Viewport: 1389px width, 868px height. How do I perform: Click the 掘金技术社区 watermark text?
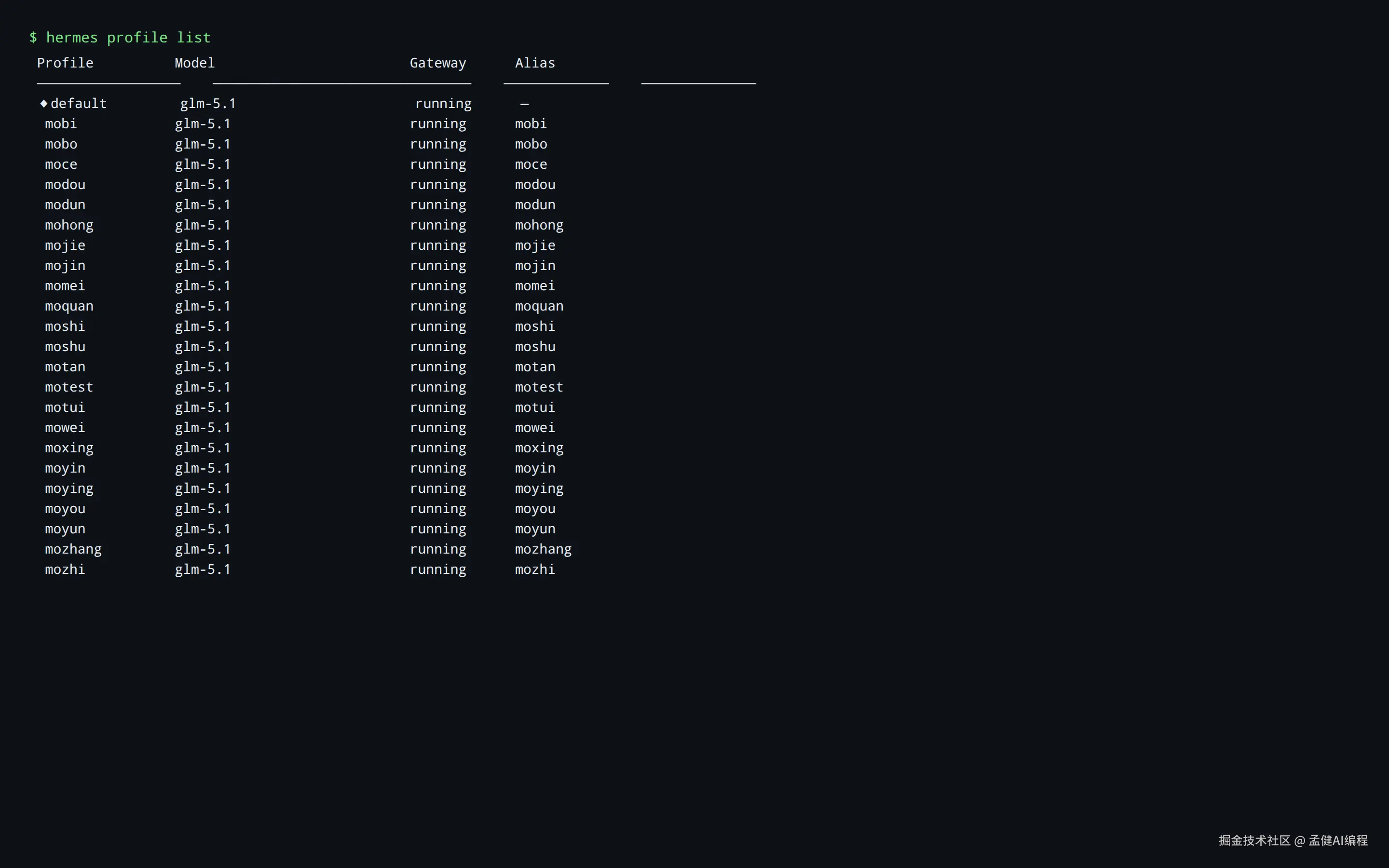tap(1255, 841)
